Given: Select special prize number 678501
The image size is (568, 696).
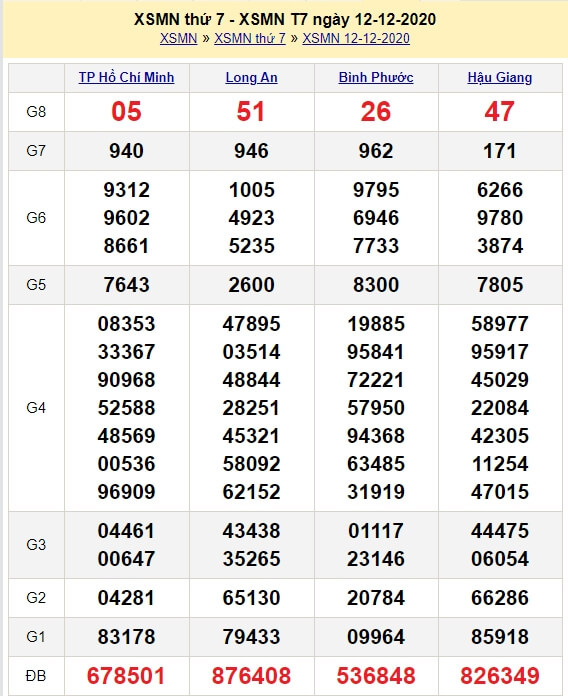Looking at the screenshot, I should coord(126,676).
